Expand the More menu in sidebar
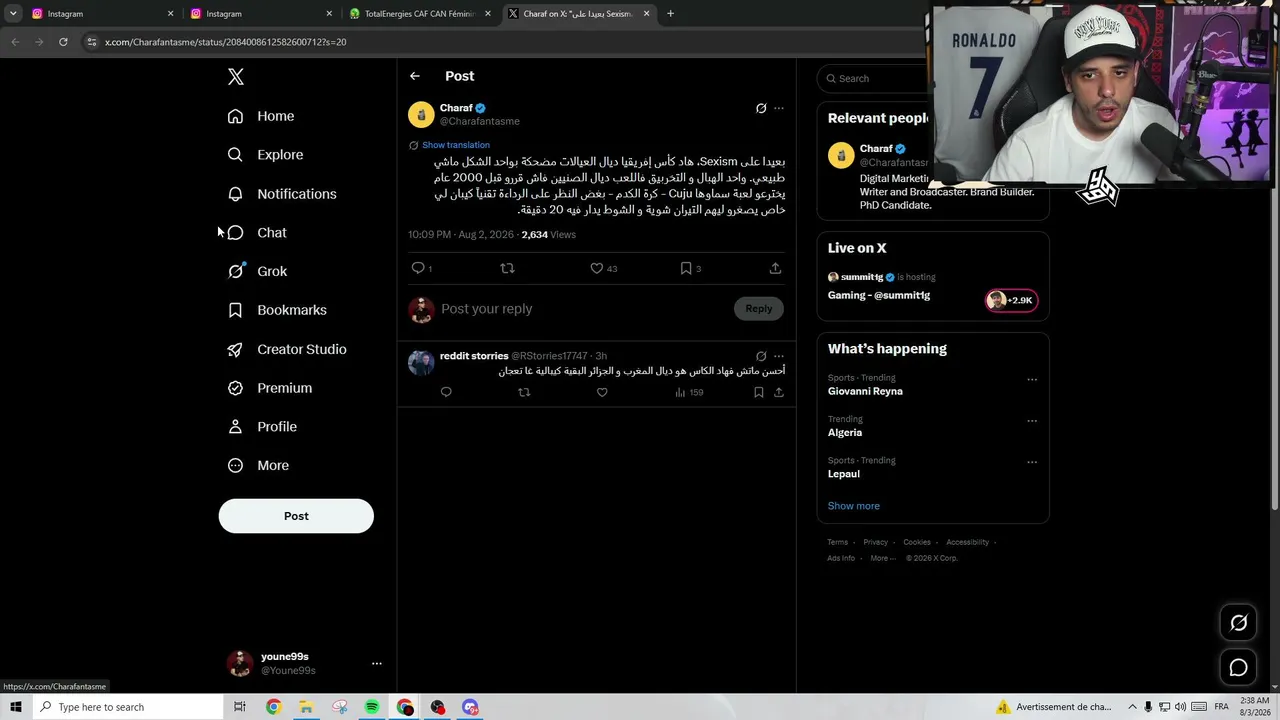Screen dimensions: 1280x720 [x=258, y=465]
